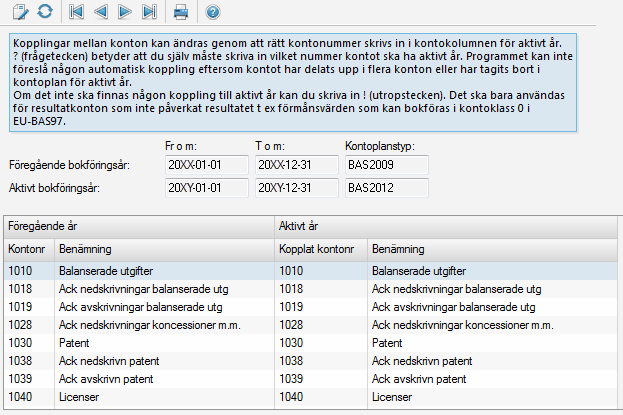Select the BAS2012 kontoplanstyp field
The image size is (623, 415).
(x=380, y=187)
